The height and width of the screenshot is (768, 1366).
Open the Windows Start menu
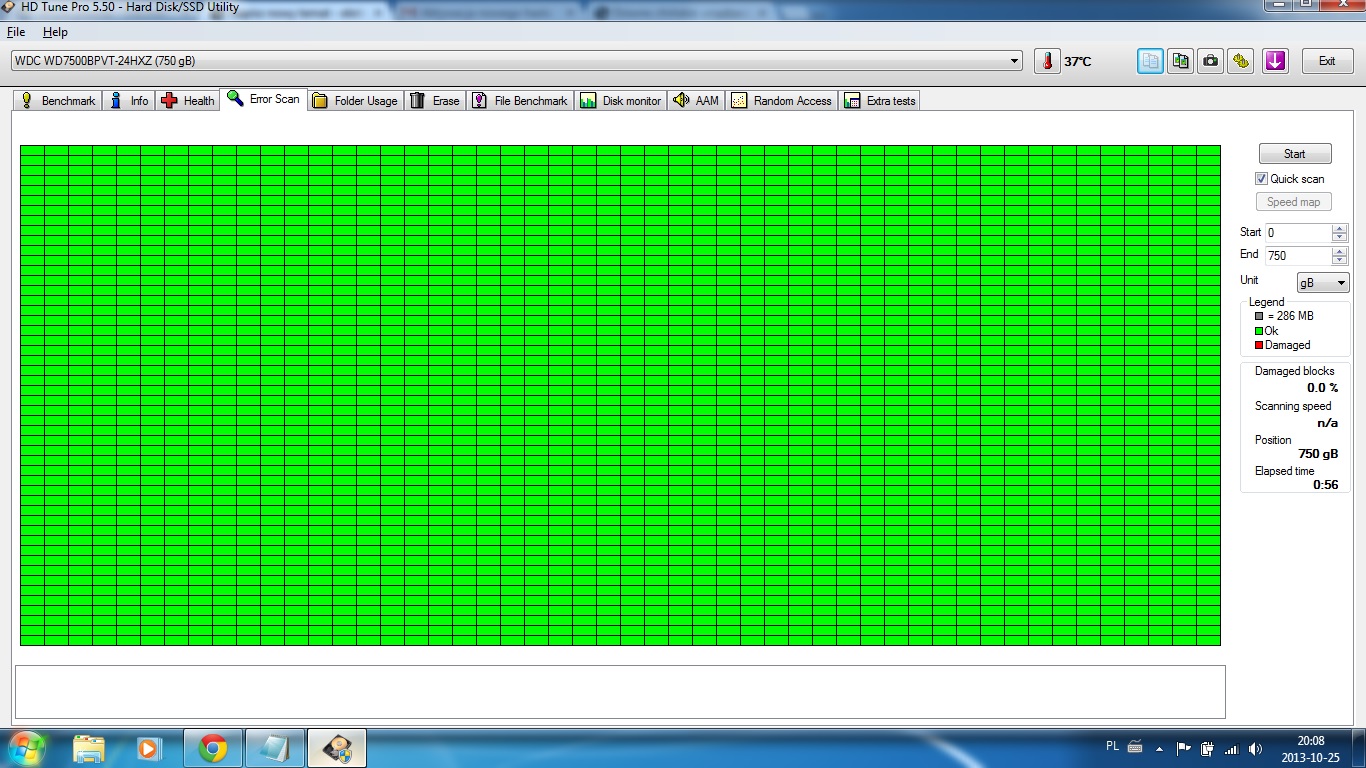point(27,748)
